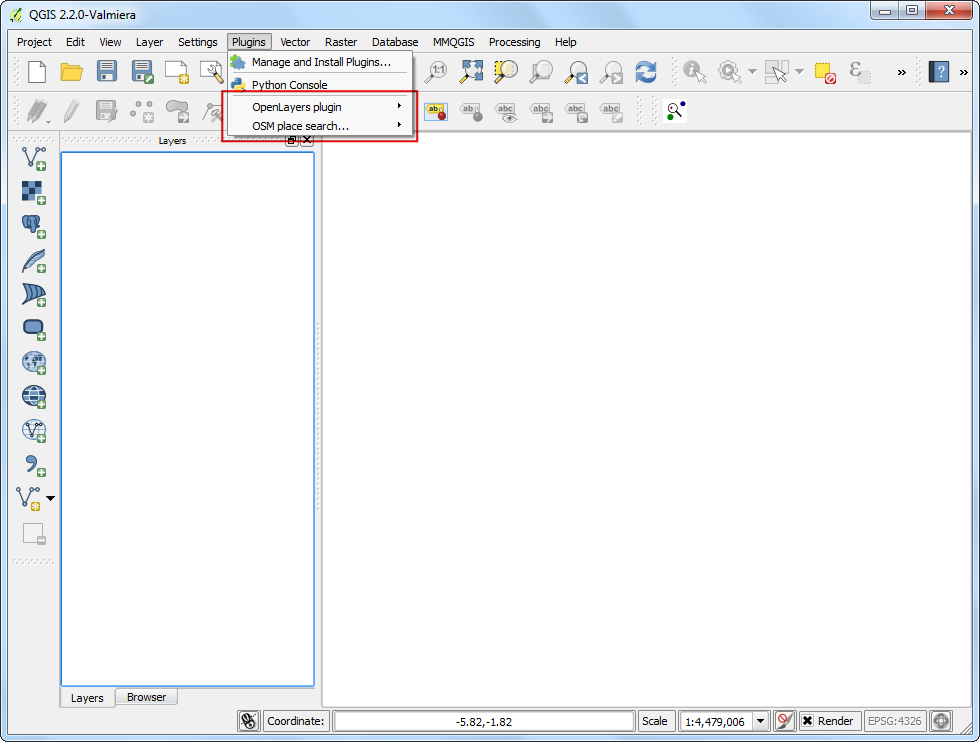Open the Scale dropdown arrow

click(760, 721)
